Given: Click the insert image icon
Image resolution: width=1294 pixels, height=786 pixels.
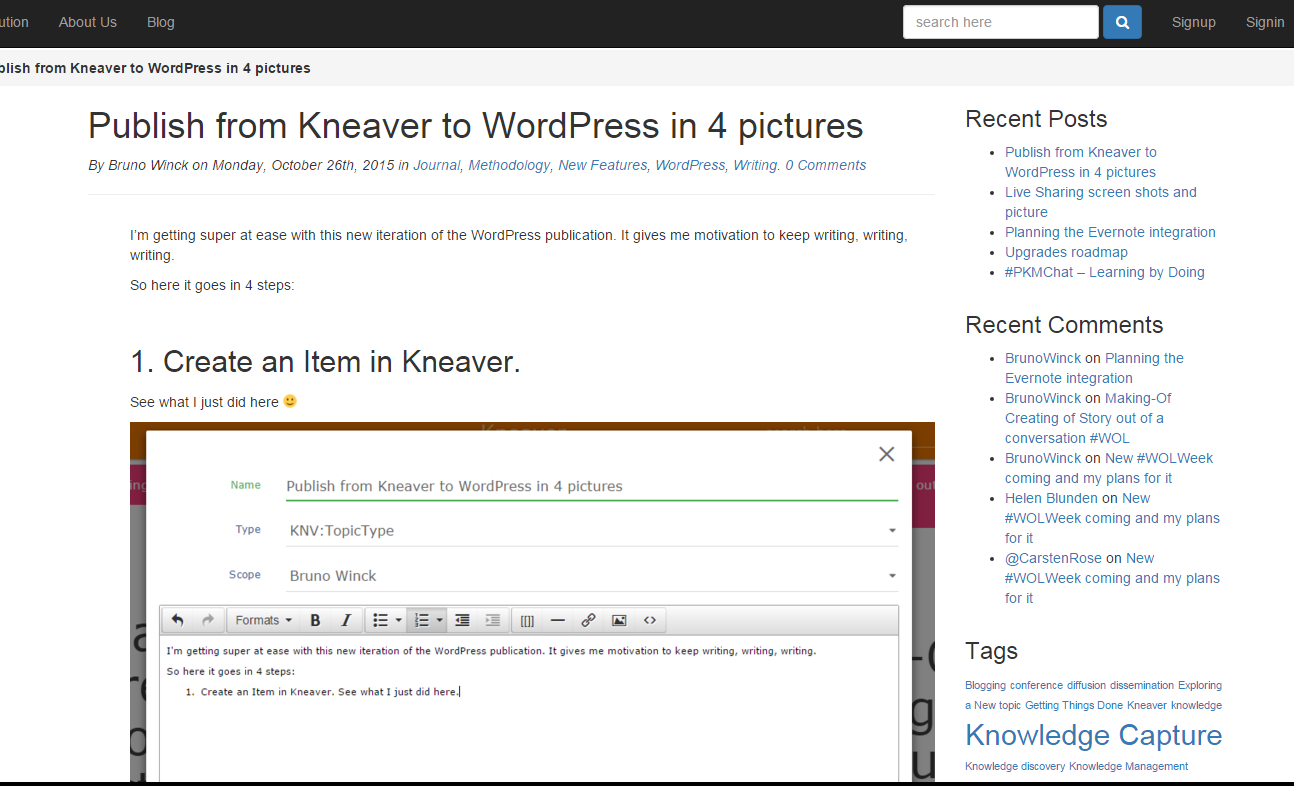Looking at the screenshot, I should click(619, 620).
